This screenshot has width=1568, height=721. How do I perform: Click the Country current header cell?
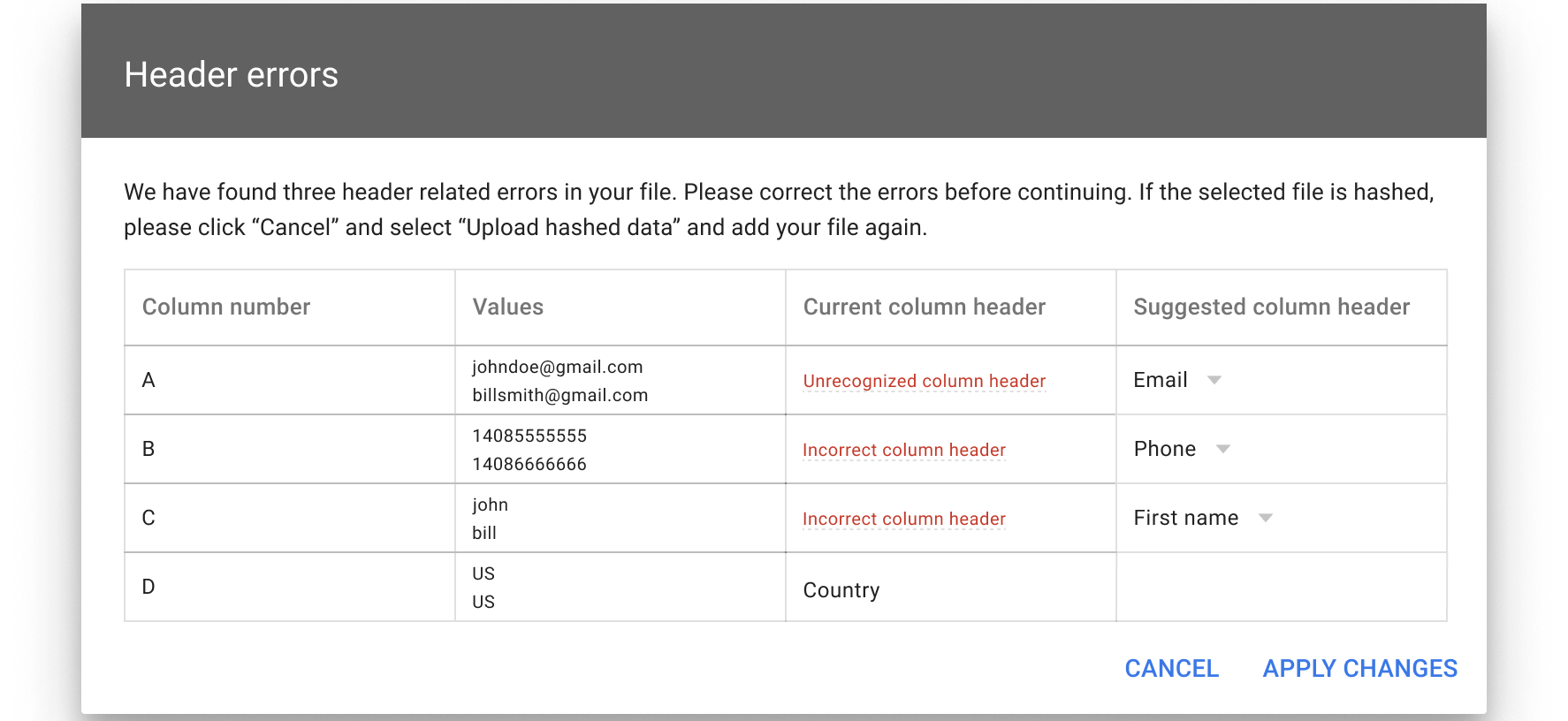(841, 590)
